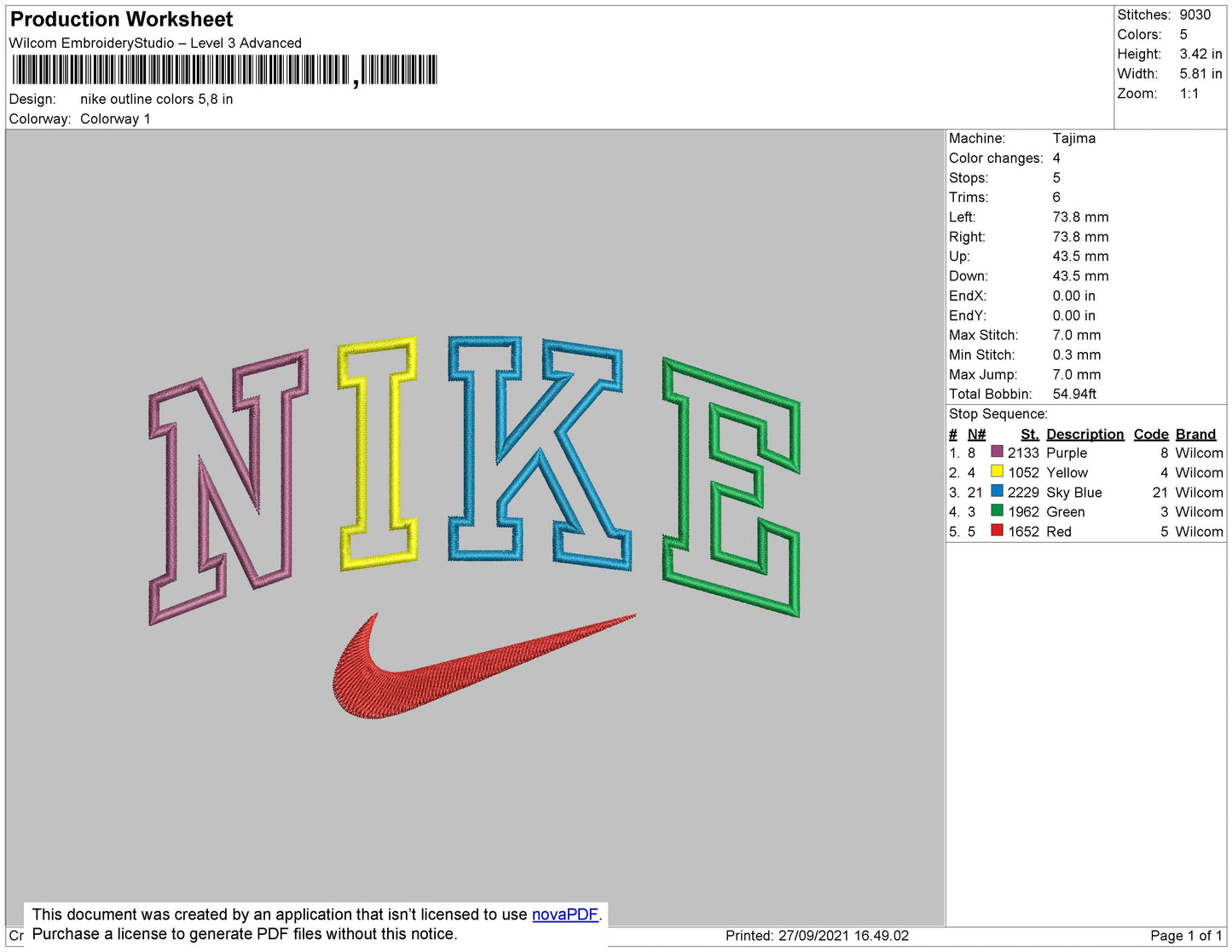Click the green color swatch for 1962

(x=997, y=510)
